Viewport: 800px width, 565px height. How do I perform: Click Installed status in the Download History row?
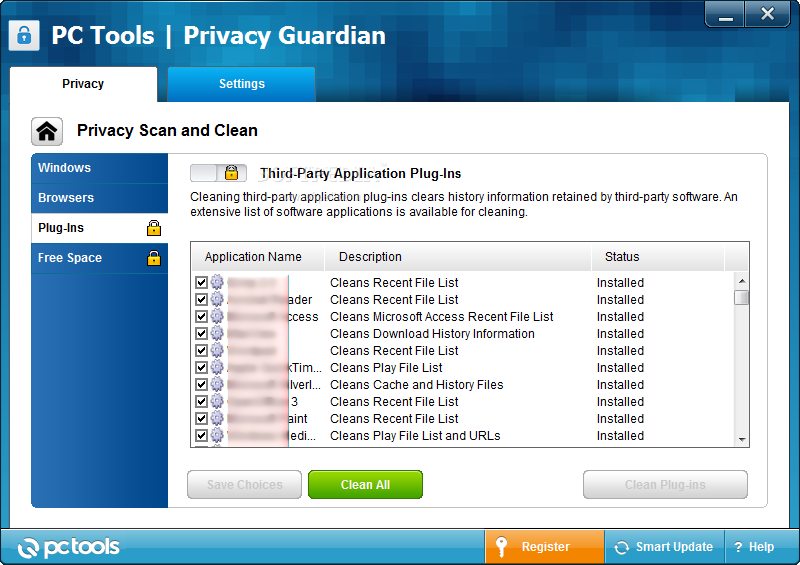tap(620, 333)
